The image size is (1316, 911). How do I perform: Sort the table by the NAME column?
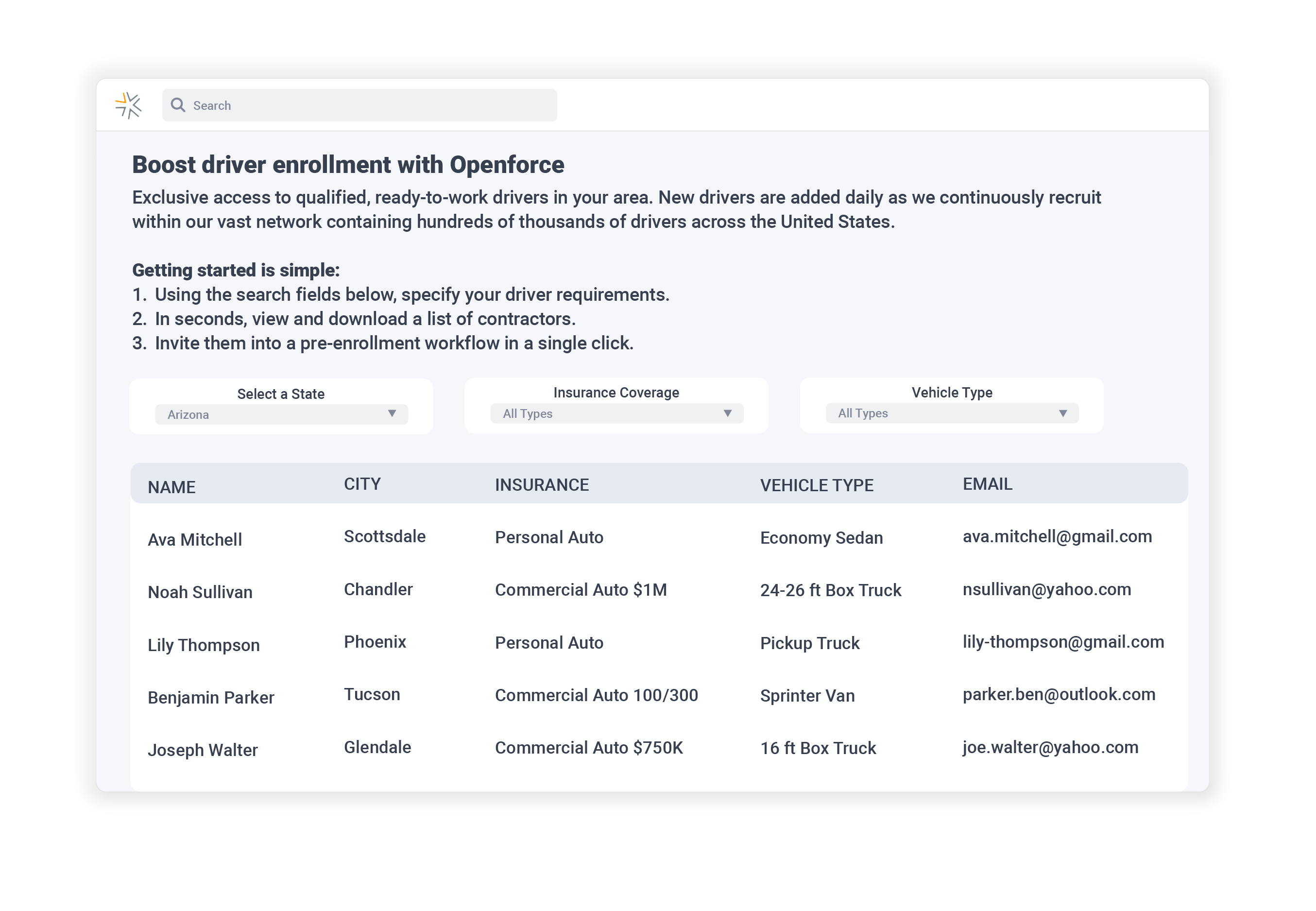pos(171,487)
